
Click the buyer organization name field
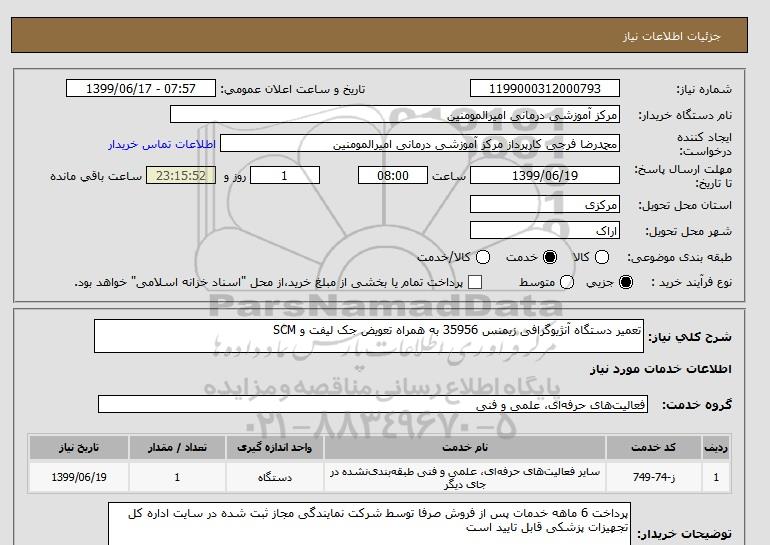click(x=395, y=114)
